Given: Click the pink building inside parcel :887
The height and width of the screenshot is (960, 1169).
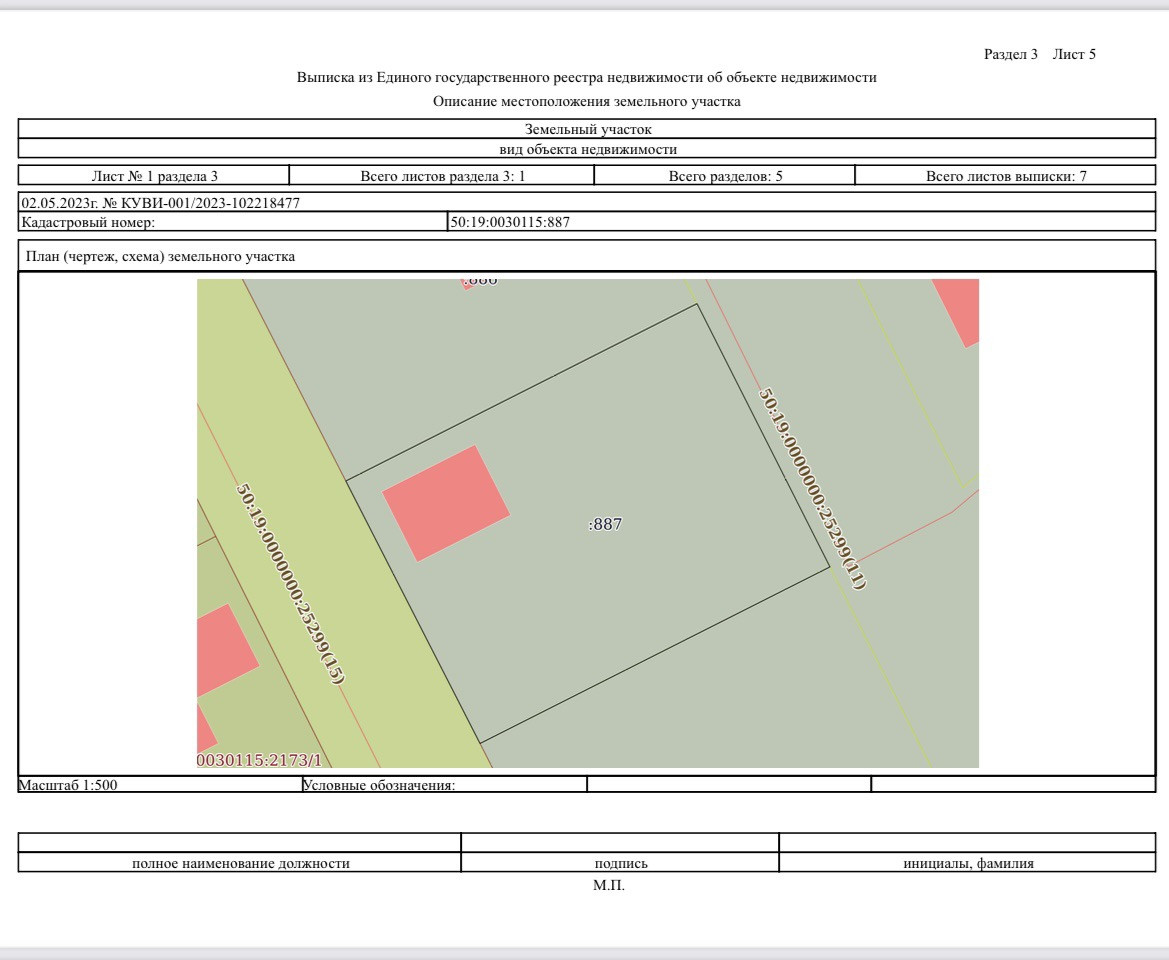Looking at the screenshot, I should 446,503.
